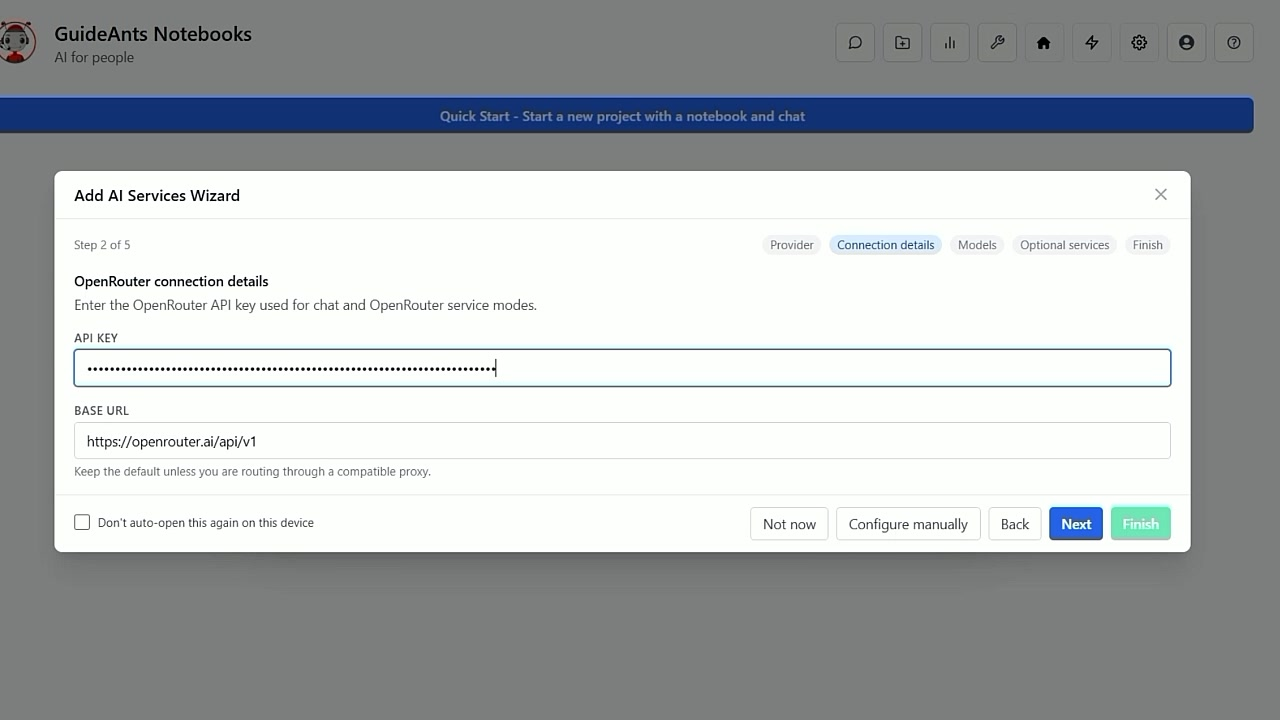Screen dimensions: 1280x720
Task: Open the chat bubble icon in the header
Action: (855, 43)
